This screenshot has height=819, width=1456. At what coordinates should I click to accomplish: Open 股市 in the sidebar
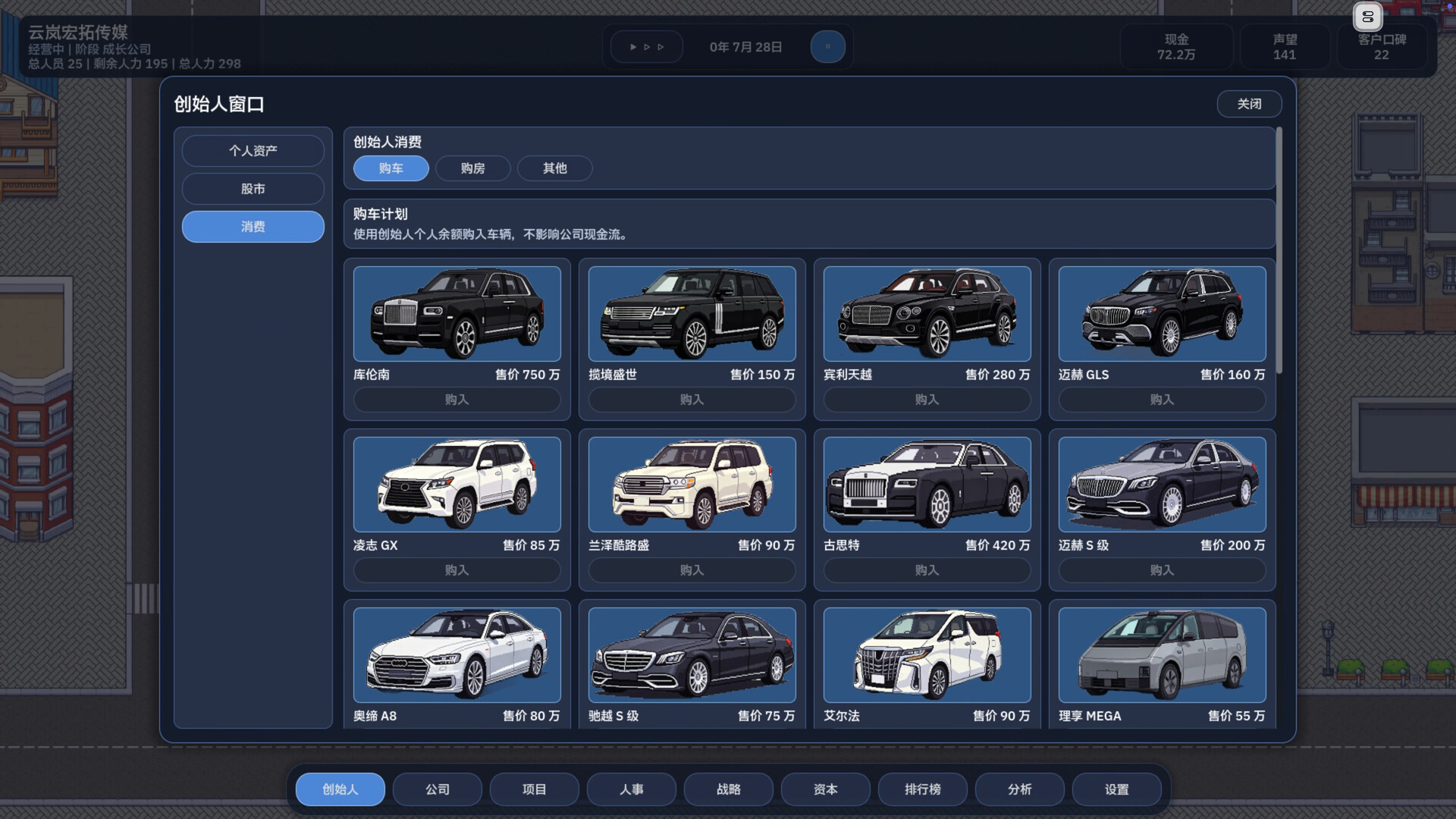(x=253, y=189)
